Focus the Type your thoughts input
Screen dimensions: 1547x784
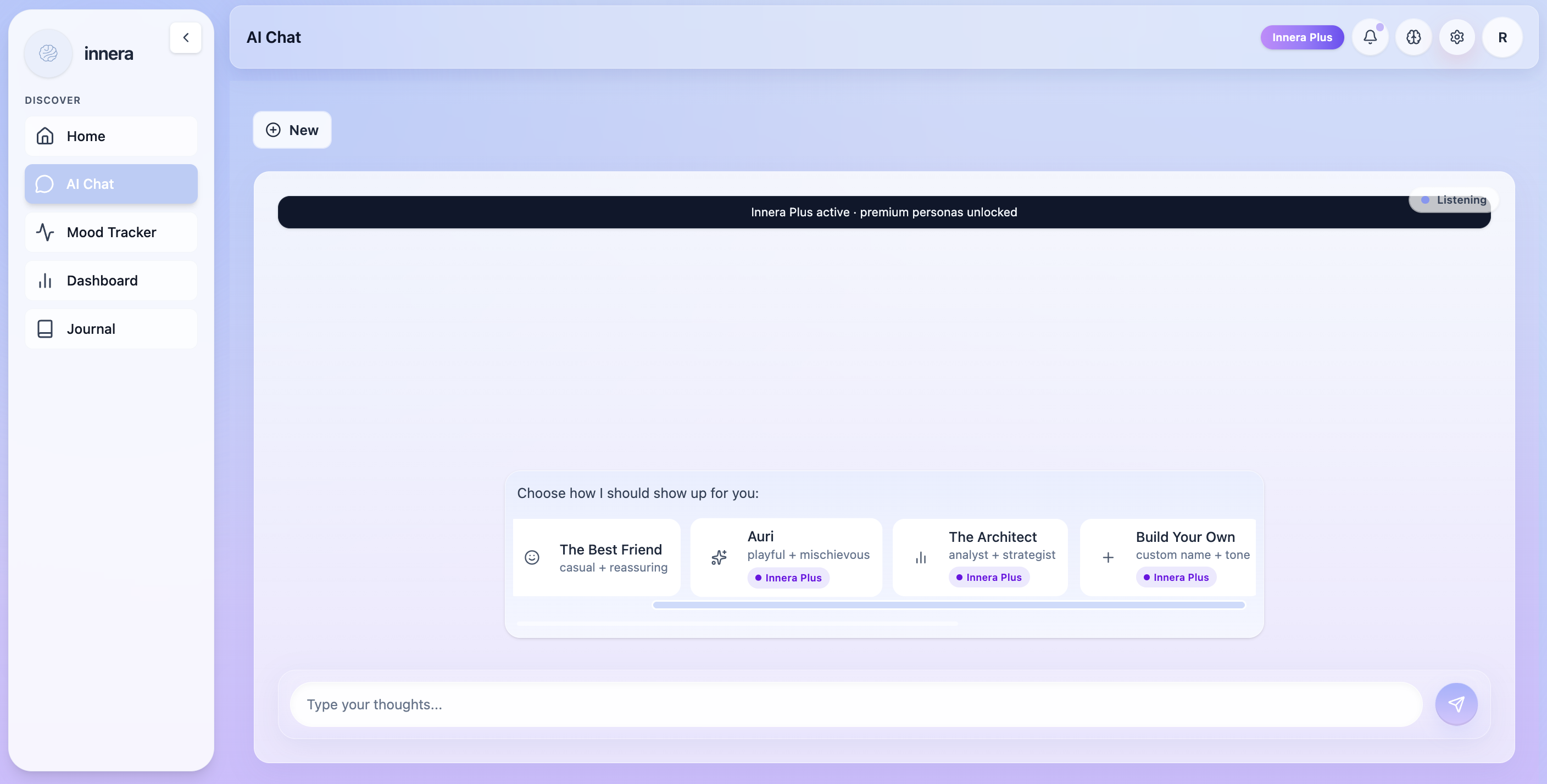click(x=855, y=704)
